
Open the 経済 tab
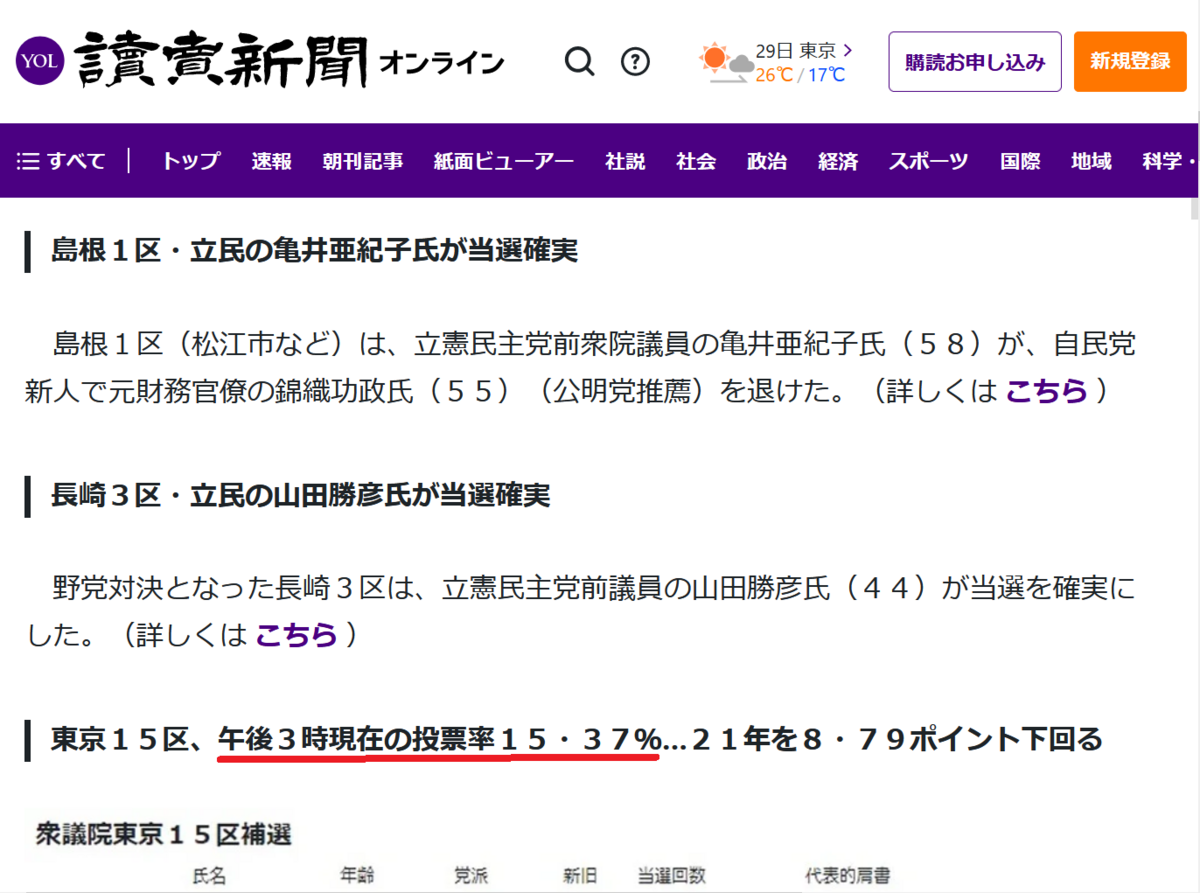(x=838, y=161)
